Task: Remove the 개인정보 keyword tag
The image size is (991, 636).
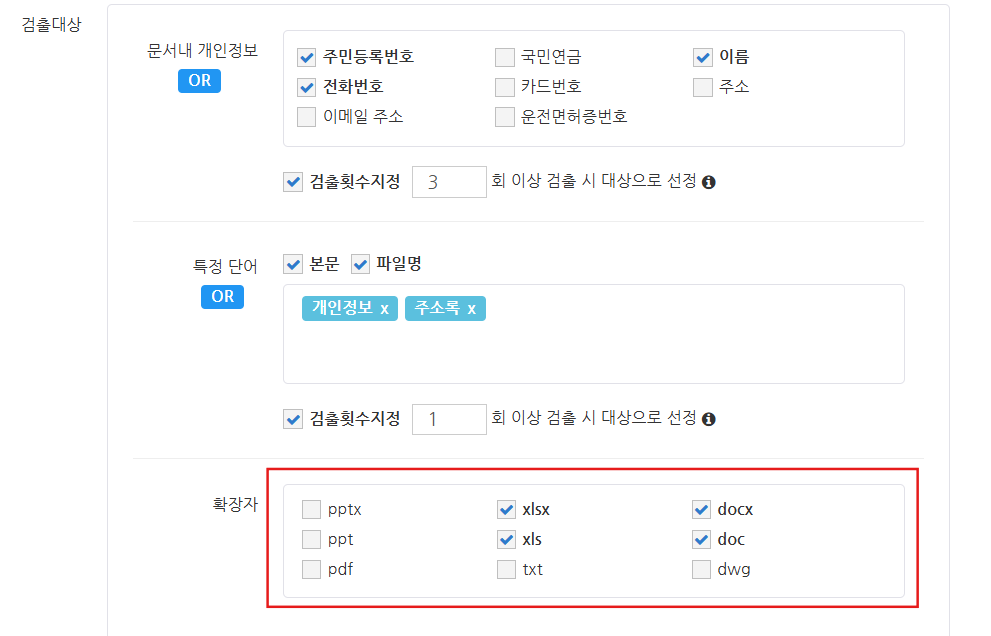Action: coord(384,308)
